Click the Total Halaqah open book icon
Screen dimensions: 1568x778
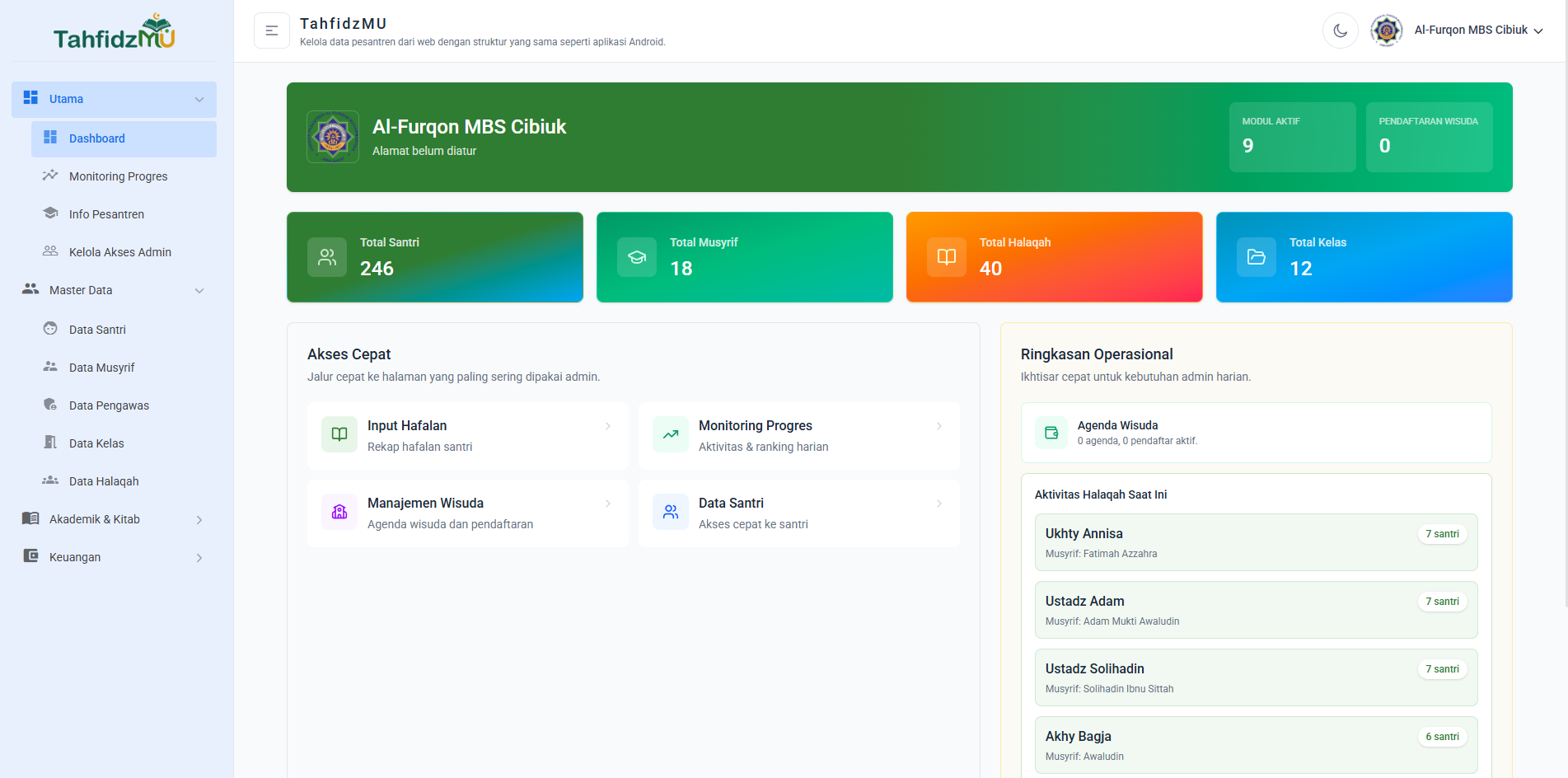click(947, 257)
